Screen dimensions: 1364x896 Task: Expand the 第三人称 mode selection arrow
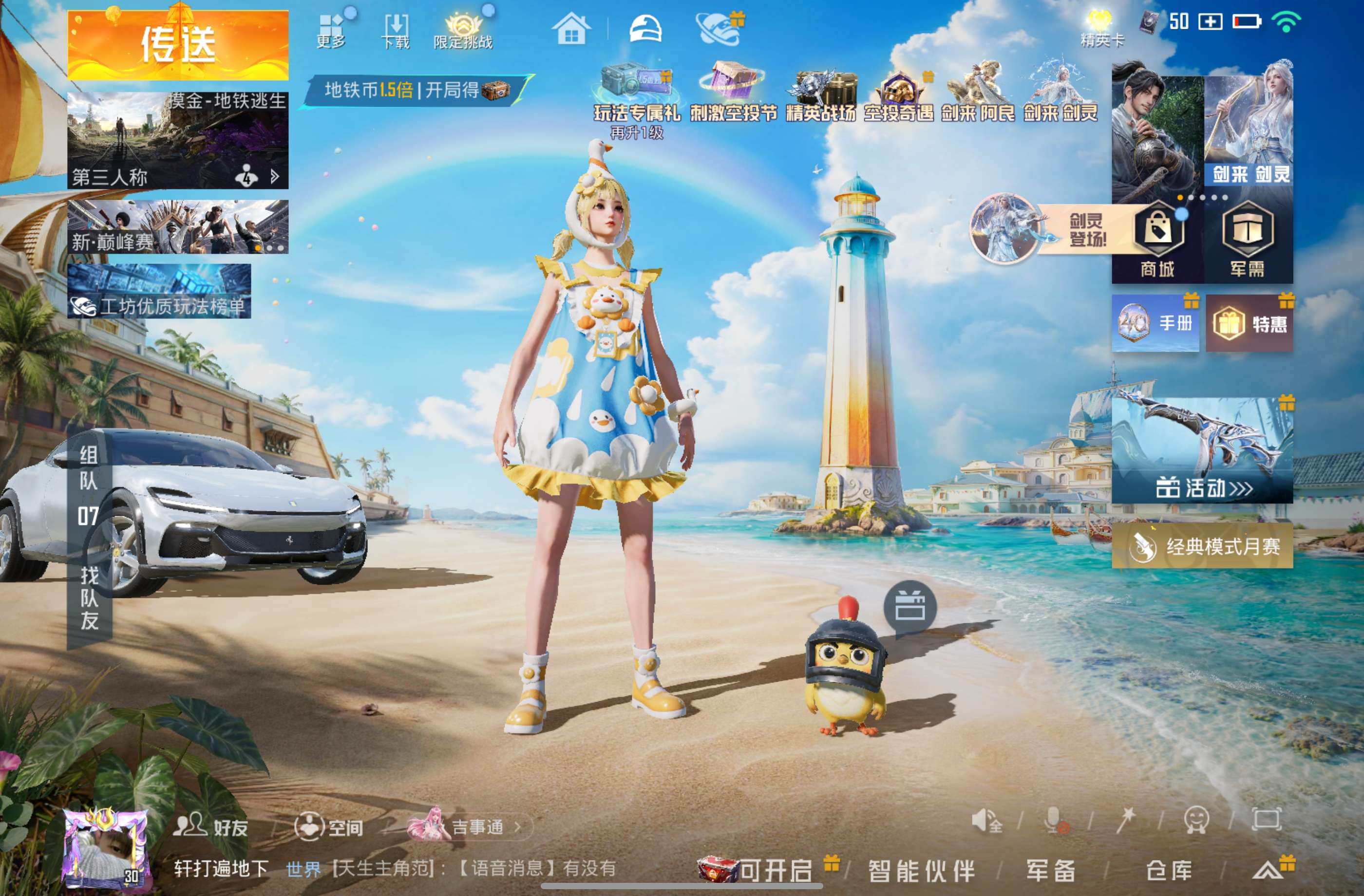pyautogui.click(x=275, y=176)
